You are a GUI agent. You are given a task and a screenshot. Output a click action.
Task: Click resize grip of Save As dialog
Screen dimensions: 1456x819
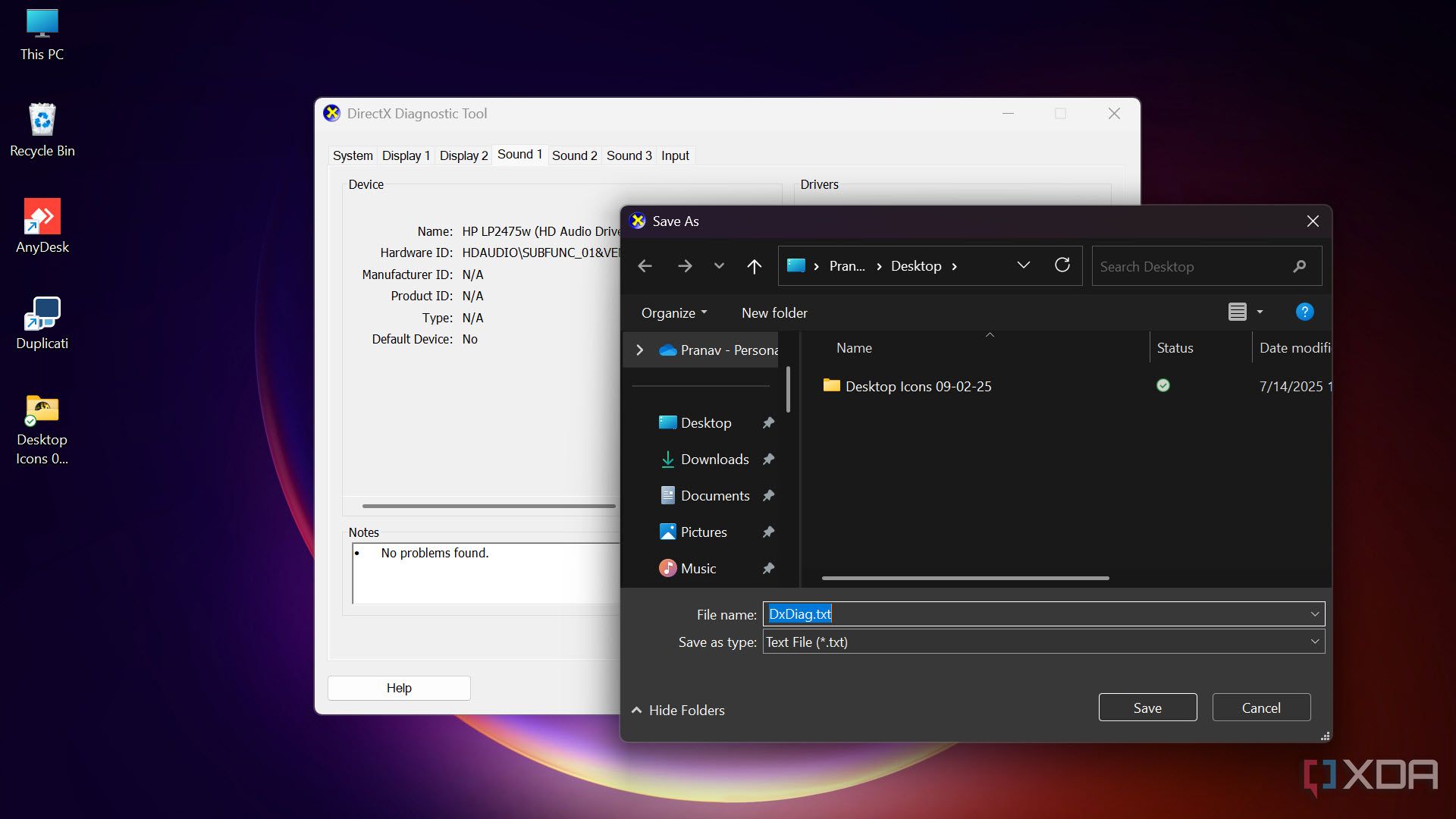point(1325,736)
